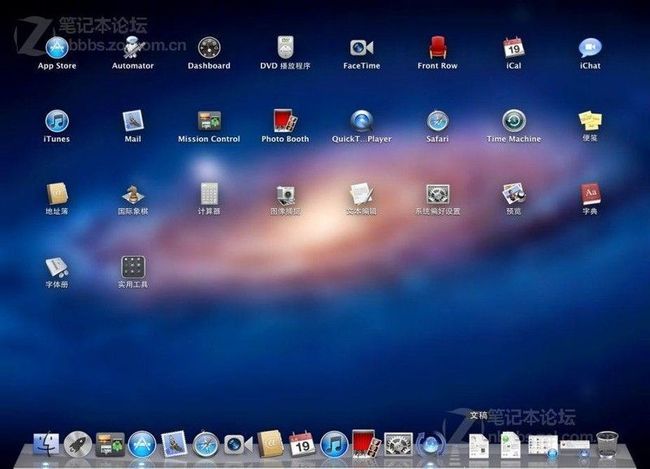Open 系统偏好设置 in the Launchpad grid
The height and width of the screenshot is (469, 650).
[x=437, y=194]
